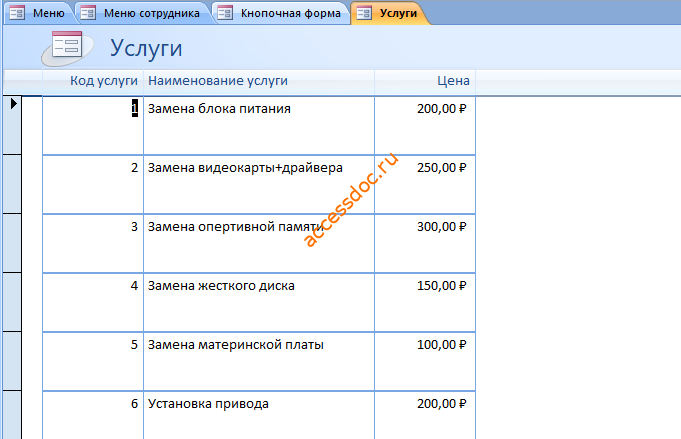The image size is (681, 439).
Task: Click price 200,00 ₽ for Замена блока питания
Action: pos(425,125)
